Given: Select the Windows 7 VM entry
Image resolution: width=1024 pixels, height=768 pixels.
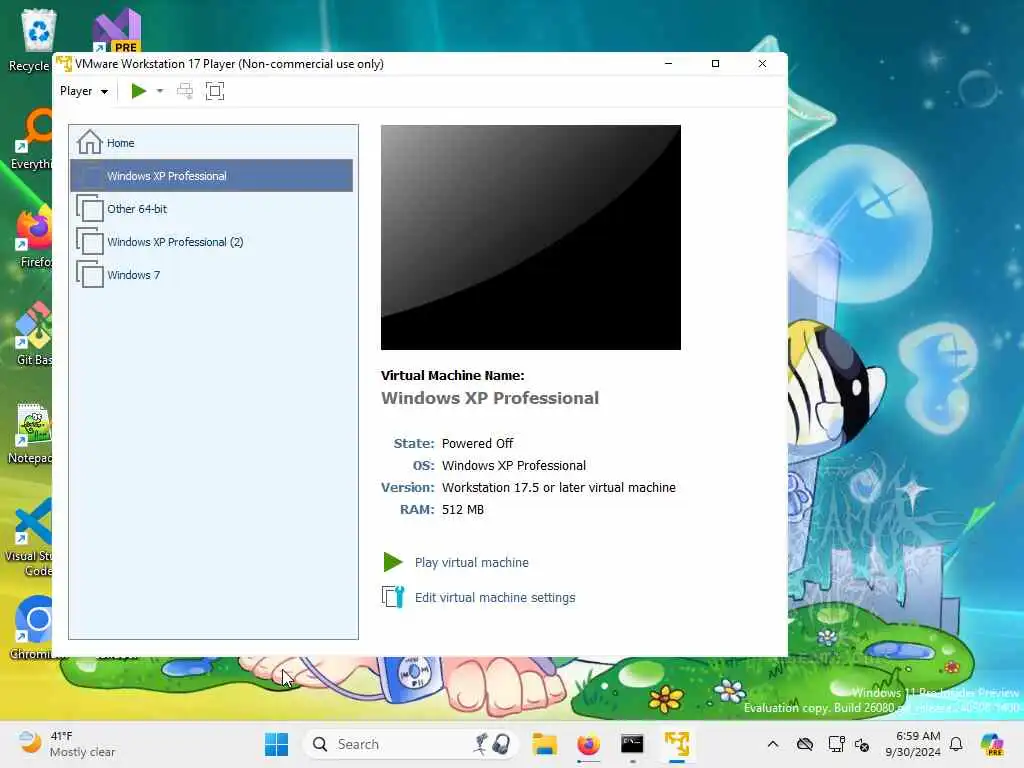Looking at the screenshot, I should pos(212,275).
